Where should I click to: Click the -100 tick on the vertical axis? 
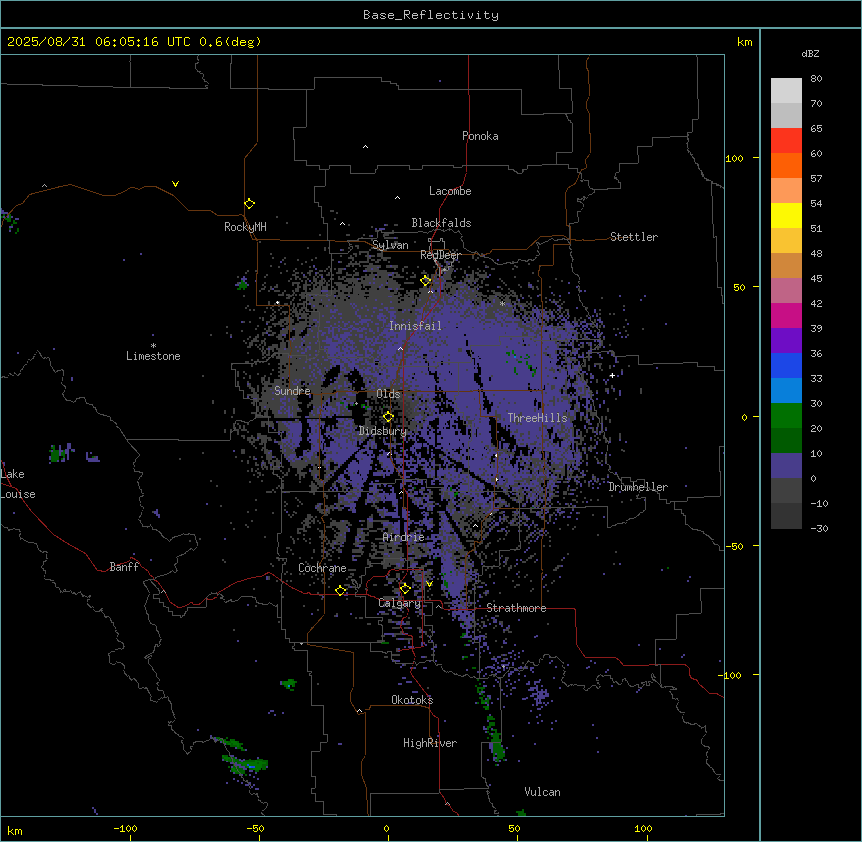tap(731, 675)
